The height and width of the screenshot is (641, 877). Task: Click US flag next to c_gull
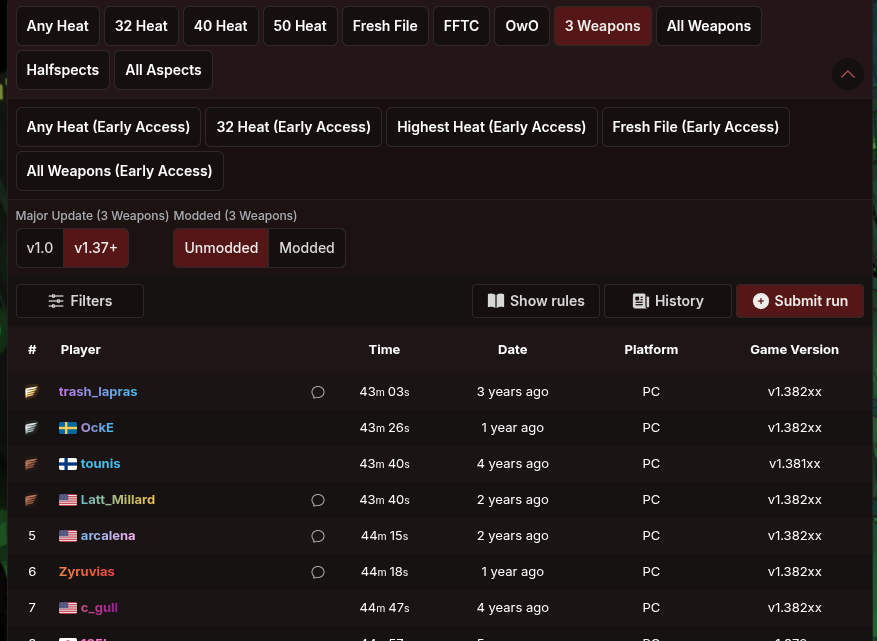pyautogui.click(x=68, y=607)
